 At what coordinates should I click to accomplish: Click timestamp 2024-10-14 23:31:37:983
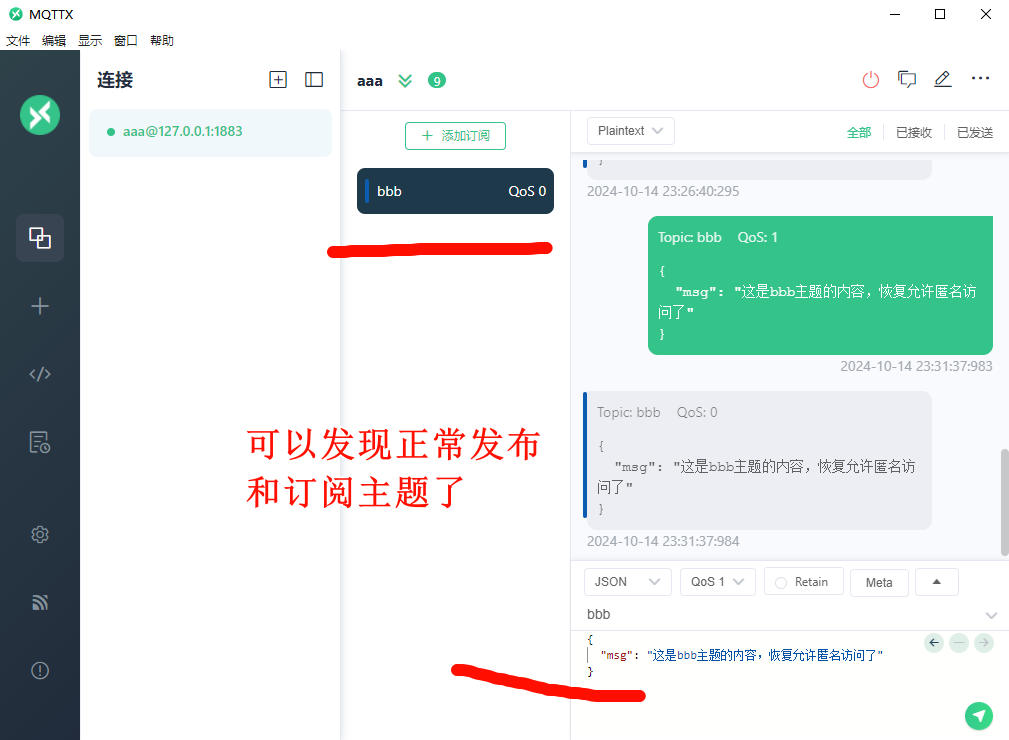tap(916, 366)
